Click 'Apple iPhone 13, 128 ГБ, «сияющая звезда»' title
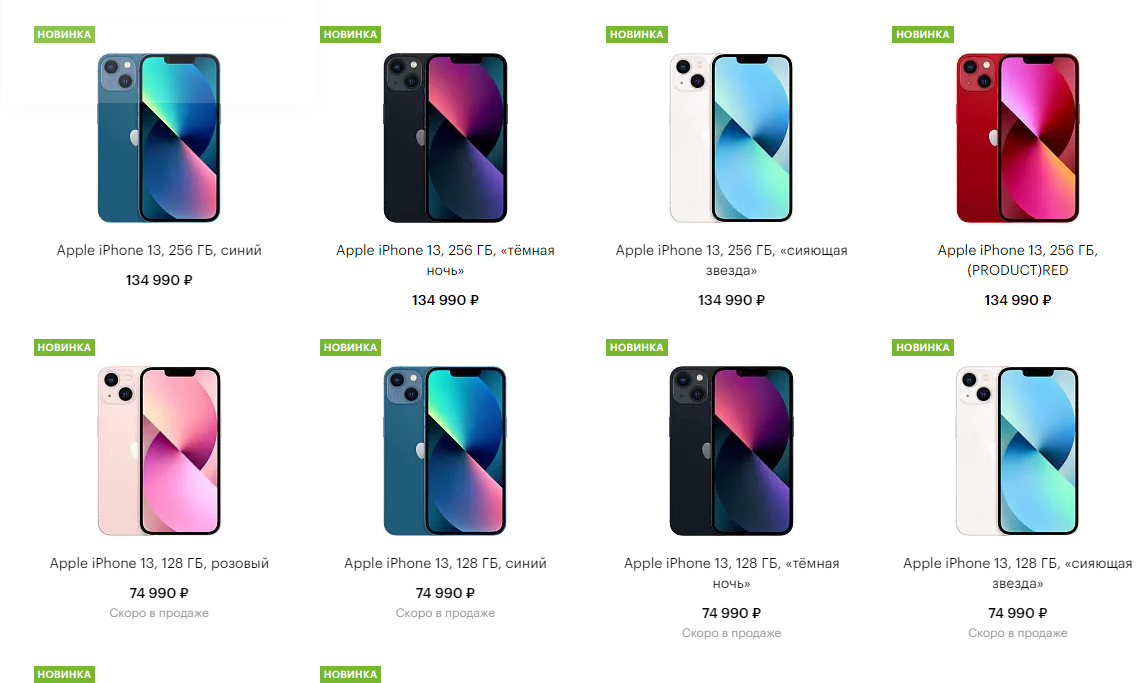Viewport: 1148px width, 683px height. (x=1017, y=573)
